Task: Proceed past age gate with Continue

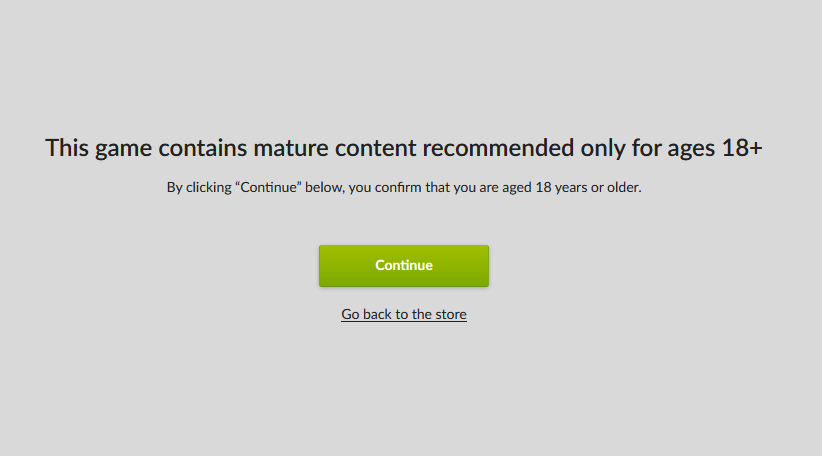Action: pos(404,266)
